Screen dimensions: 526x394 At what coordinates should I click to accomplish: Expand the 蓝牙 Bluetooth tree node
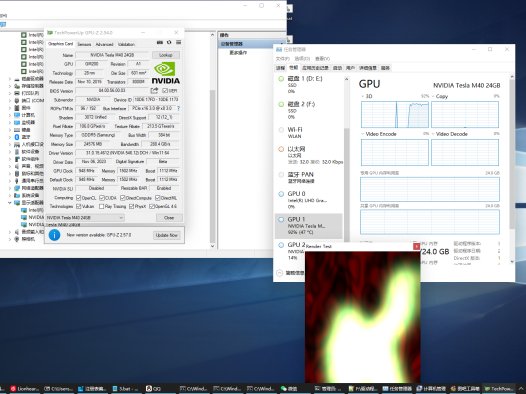(10, 137)
